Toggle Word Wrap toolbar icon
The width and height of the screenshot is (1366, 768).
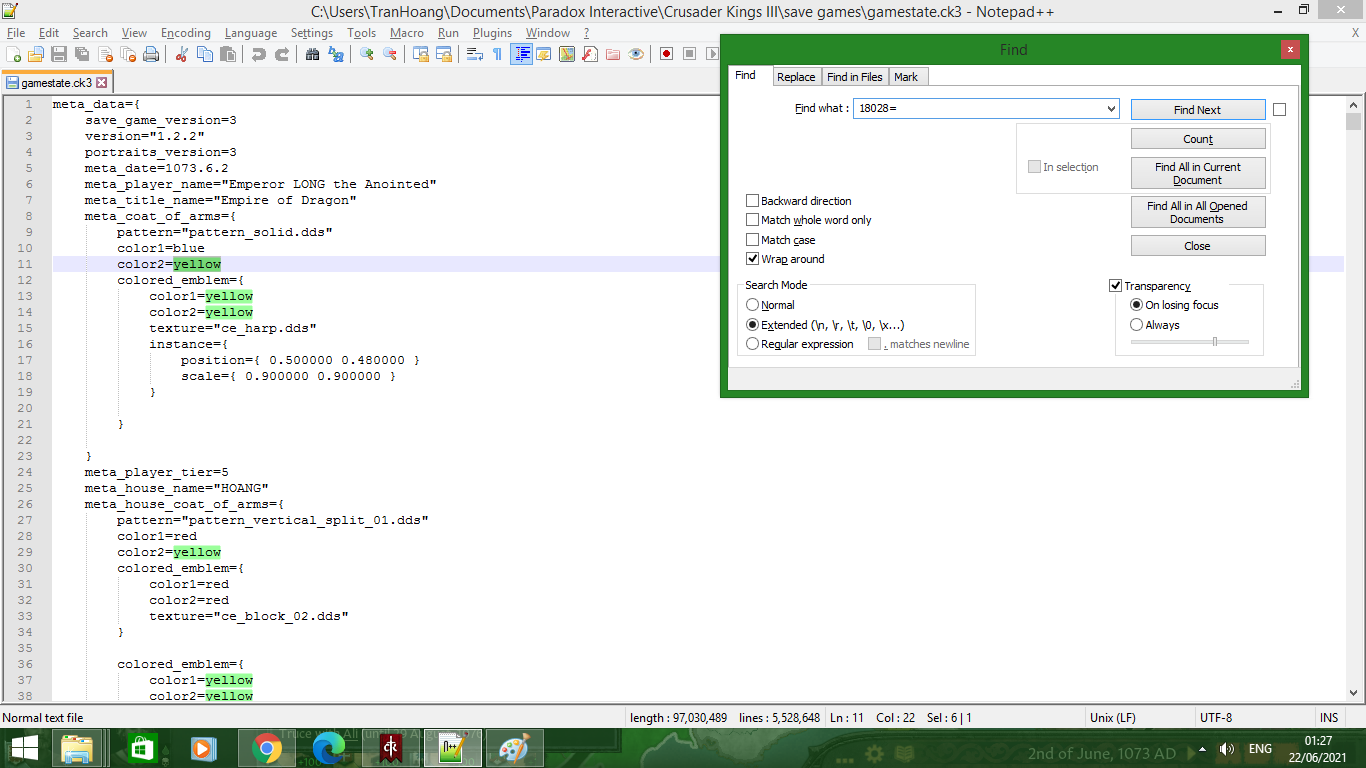(475, 54)
